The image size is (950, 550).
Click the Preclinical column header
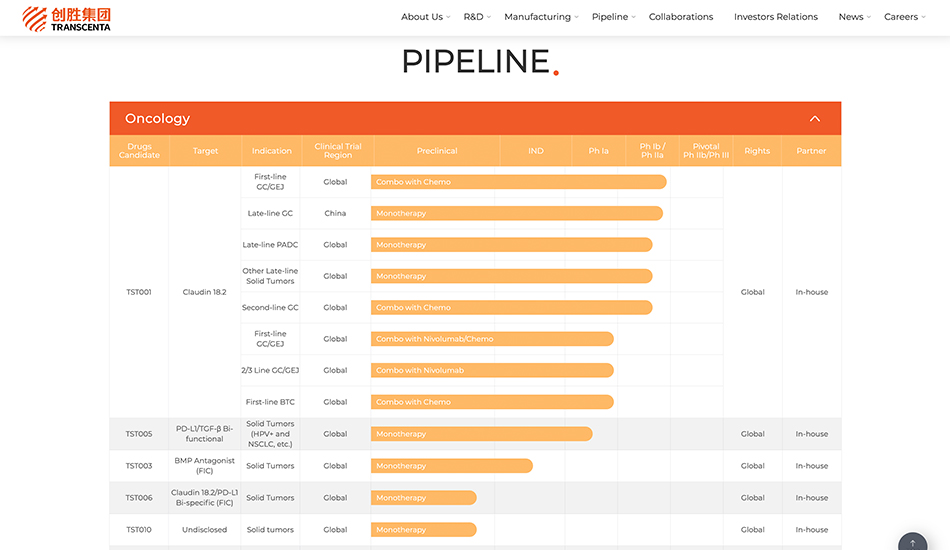tap(437, 151)
